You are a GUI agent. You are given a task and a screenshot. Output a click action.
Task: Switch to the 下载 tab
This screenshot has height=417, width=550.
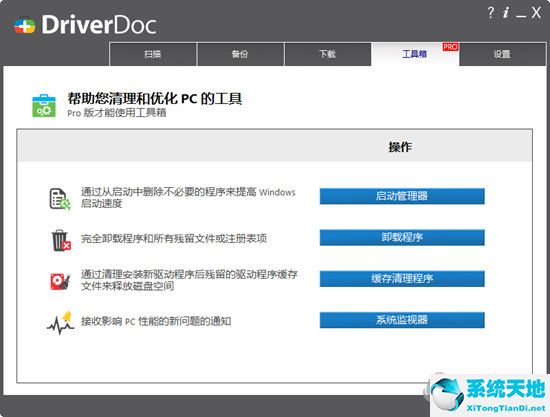328,54
